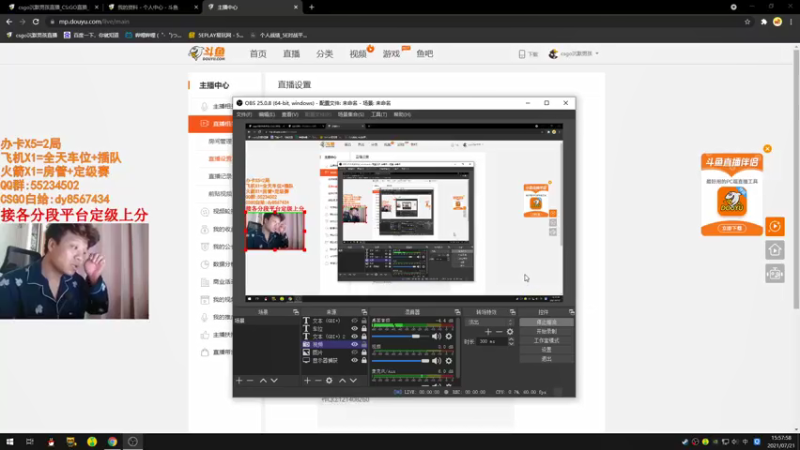Viewport: 800px width, 450px height.
Task: Toggle lock on 显示器捕获 source
Action: pyautogui.click(x=364, y=360)
